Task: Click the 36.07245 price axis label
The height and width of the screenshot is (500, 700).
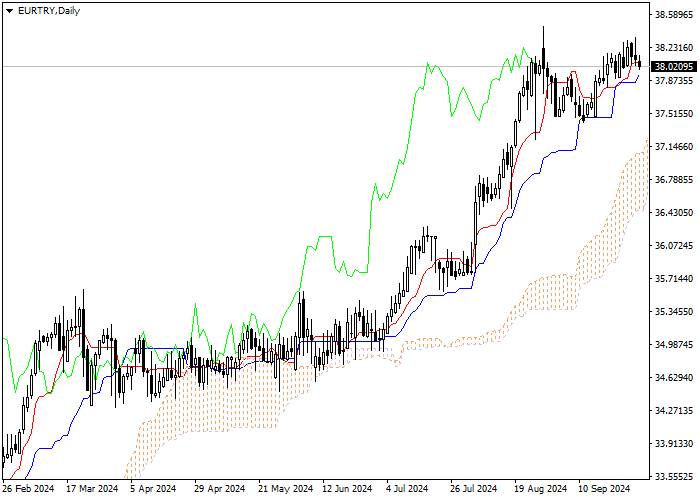Action: point(674,246)
